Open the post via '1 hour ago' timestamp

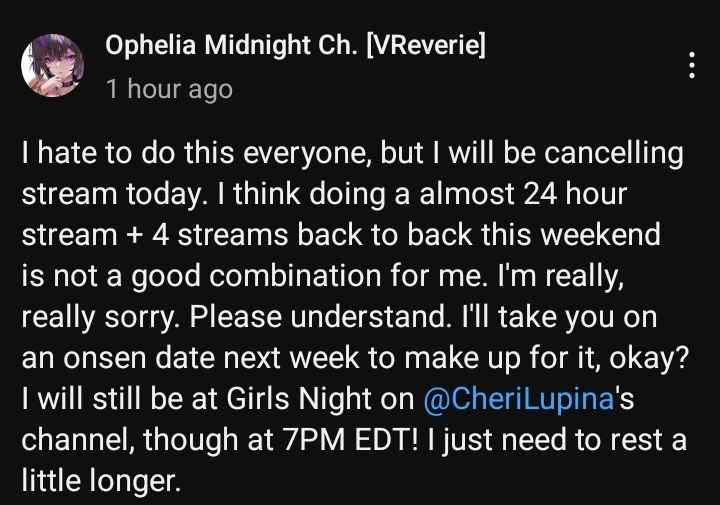click(169, 89)
